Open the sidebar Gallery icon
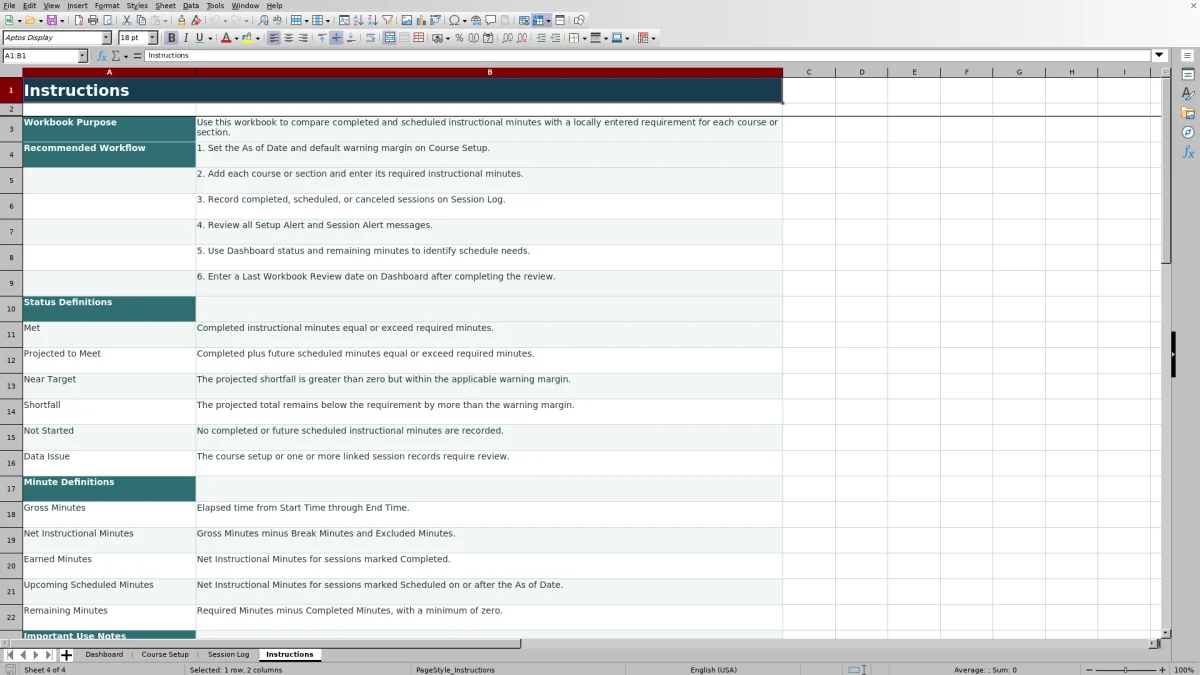1200x675 pixels. pyautogui.click(x=1188, y=113)
